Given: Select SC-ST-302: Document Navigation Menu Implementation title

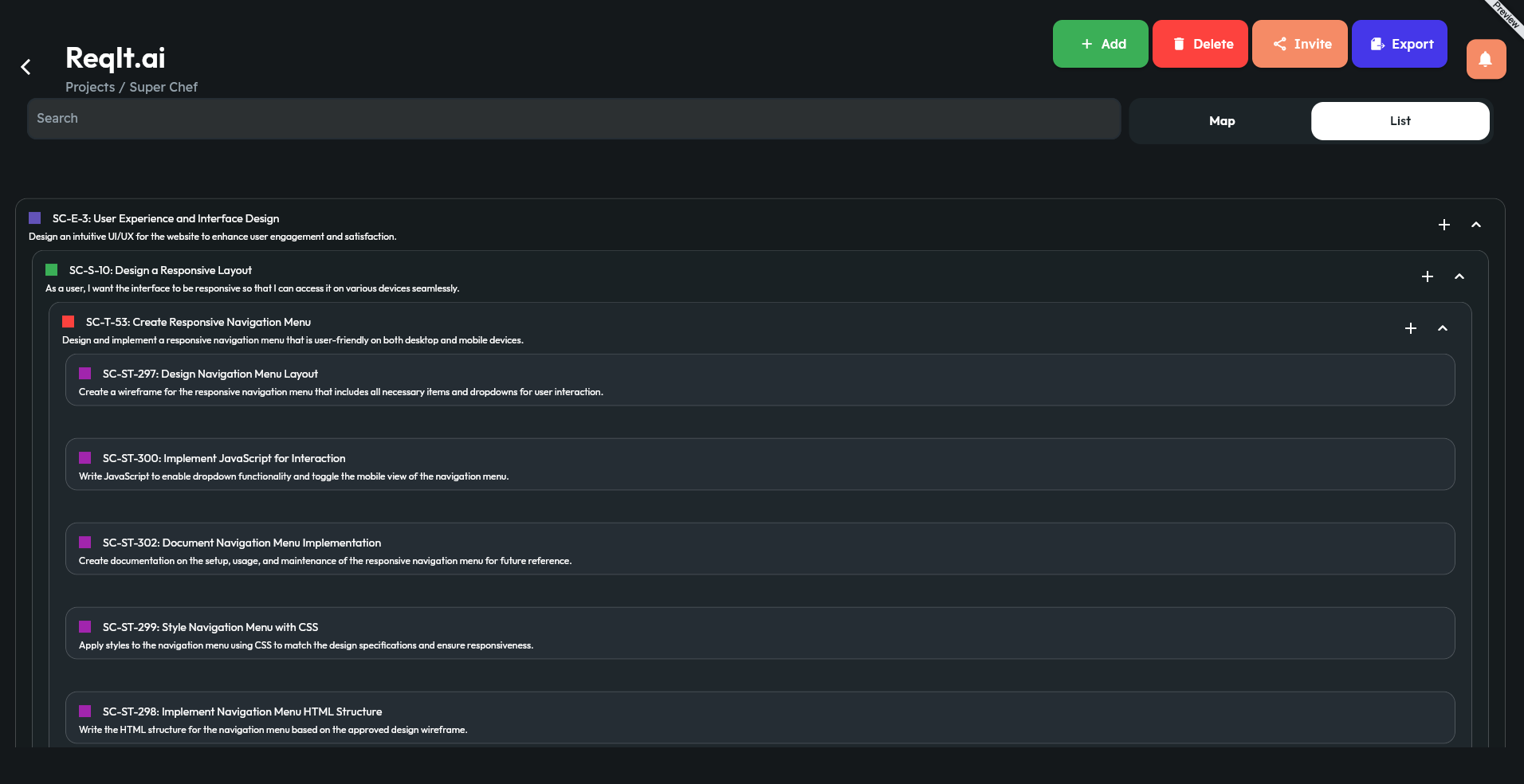Looking at the screenshot, I should coord(242,543).
